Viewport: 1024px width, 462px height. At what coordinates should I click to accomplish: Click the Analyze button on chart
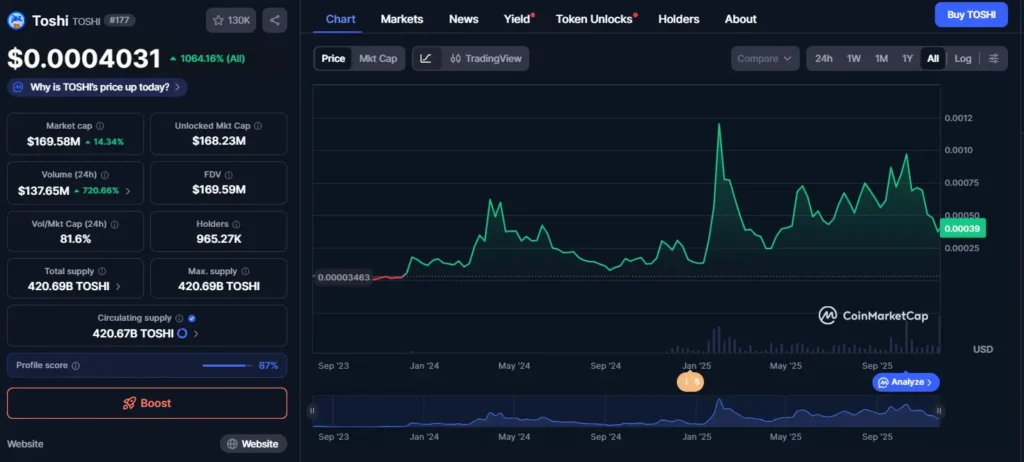[905, 382]
